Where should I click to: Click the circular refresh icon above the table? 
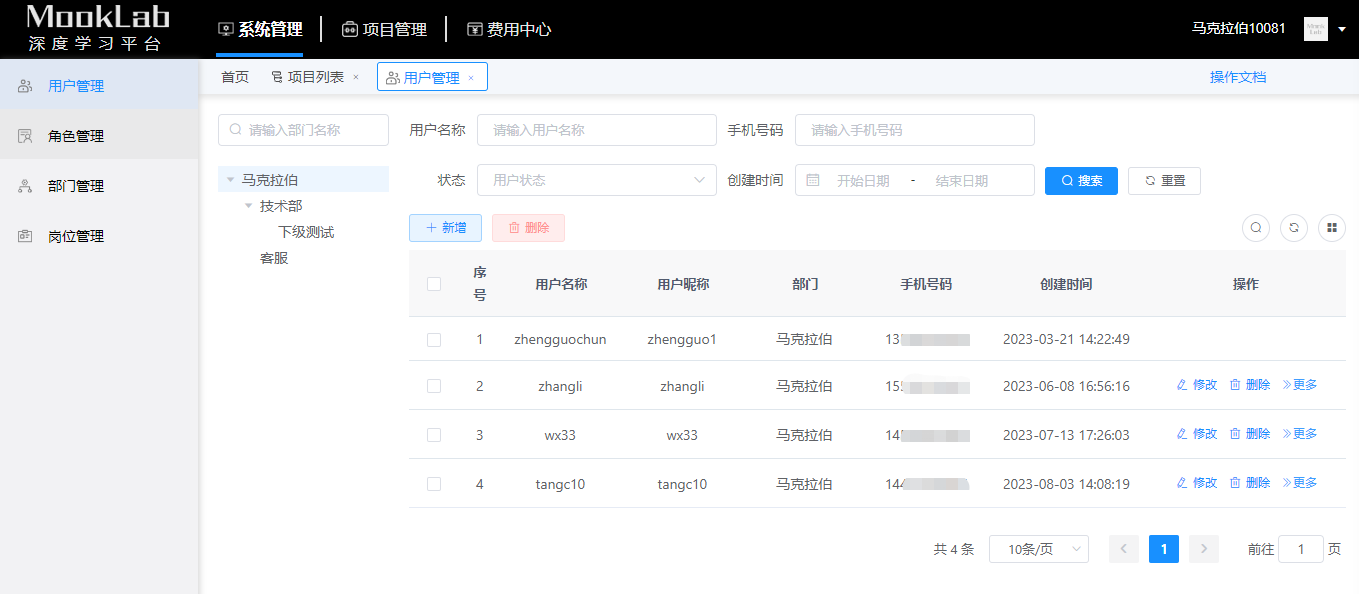(1294, 228)
